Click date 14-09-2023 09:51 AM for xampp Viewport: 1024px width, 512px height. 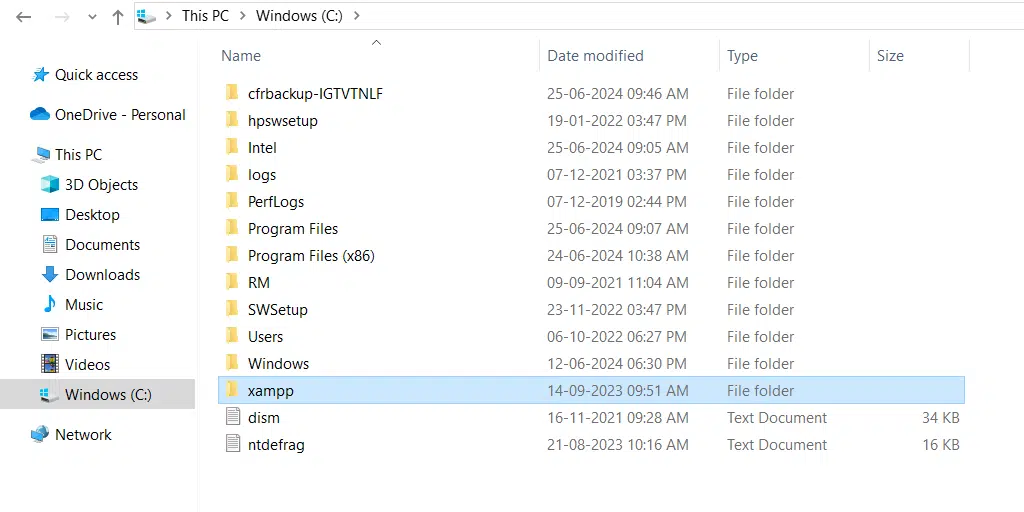(x=618, y=391)
